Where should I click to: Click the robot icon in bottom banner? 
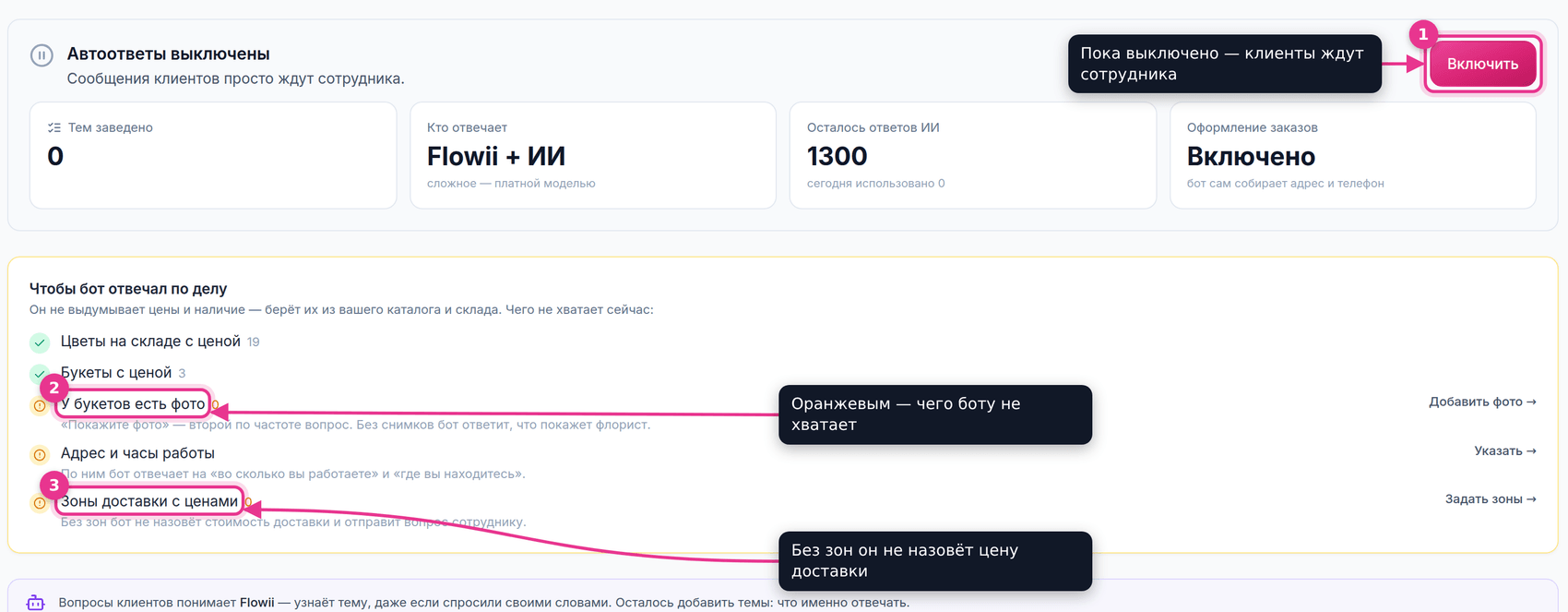[x=35, y=603]
